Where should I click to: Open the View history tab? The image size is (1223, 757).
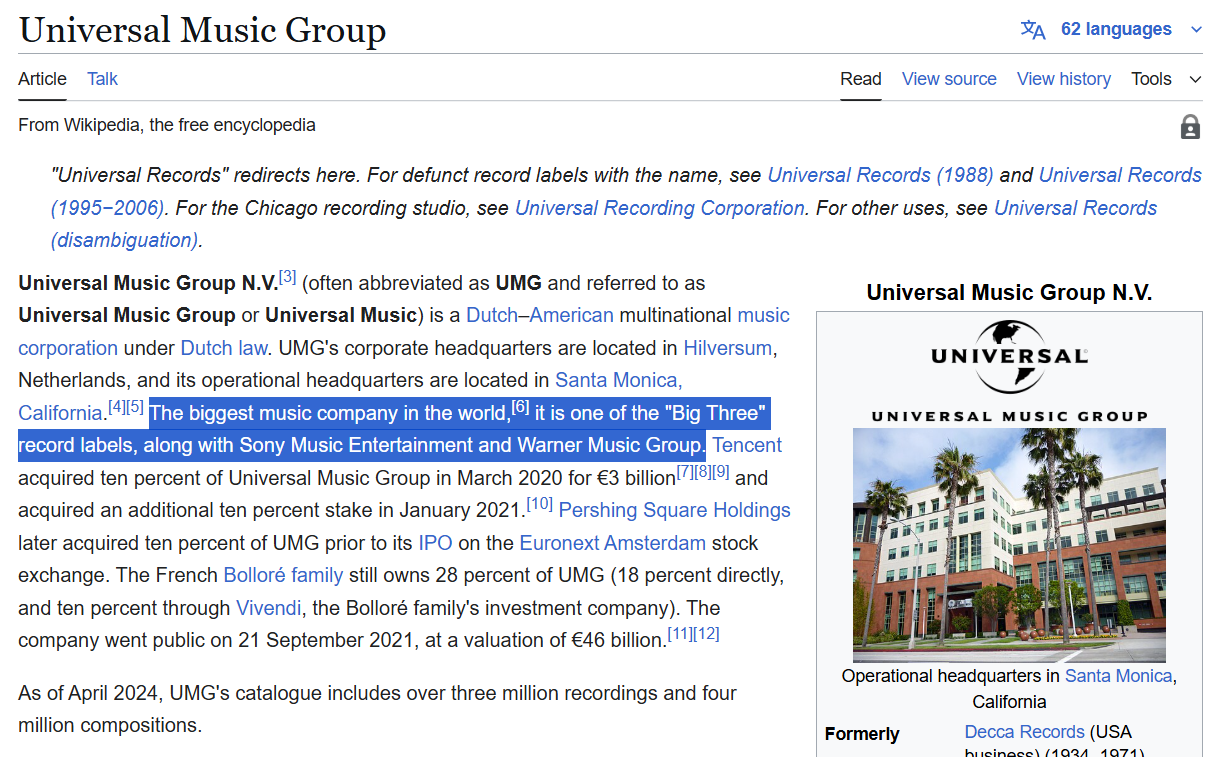[x=1064, y=79]
